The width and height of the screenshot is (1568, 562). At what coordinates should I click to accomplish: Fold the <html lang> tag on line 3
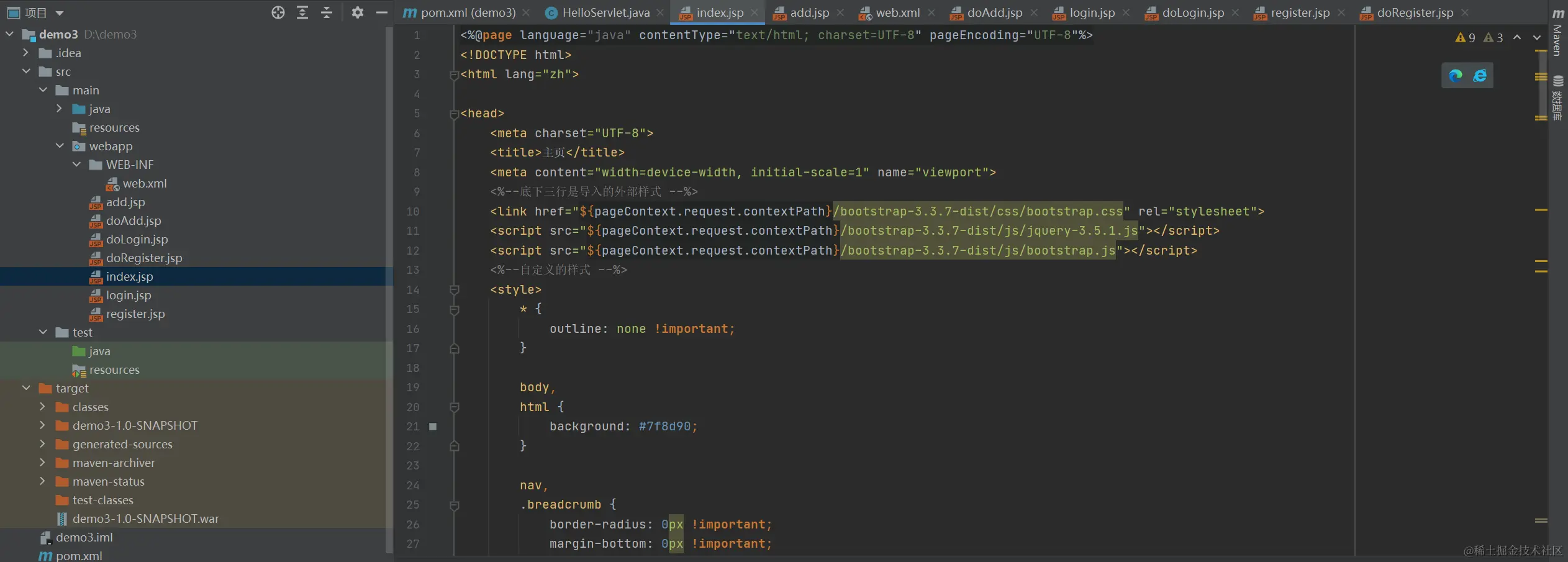454,75
